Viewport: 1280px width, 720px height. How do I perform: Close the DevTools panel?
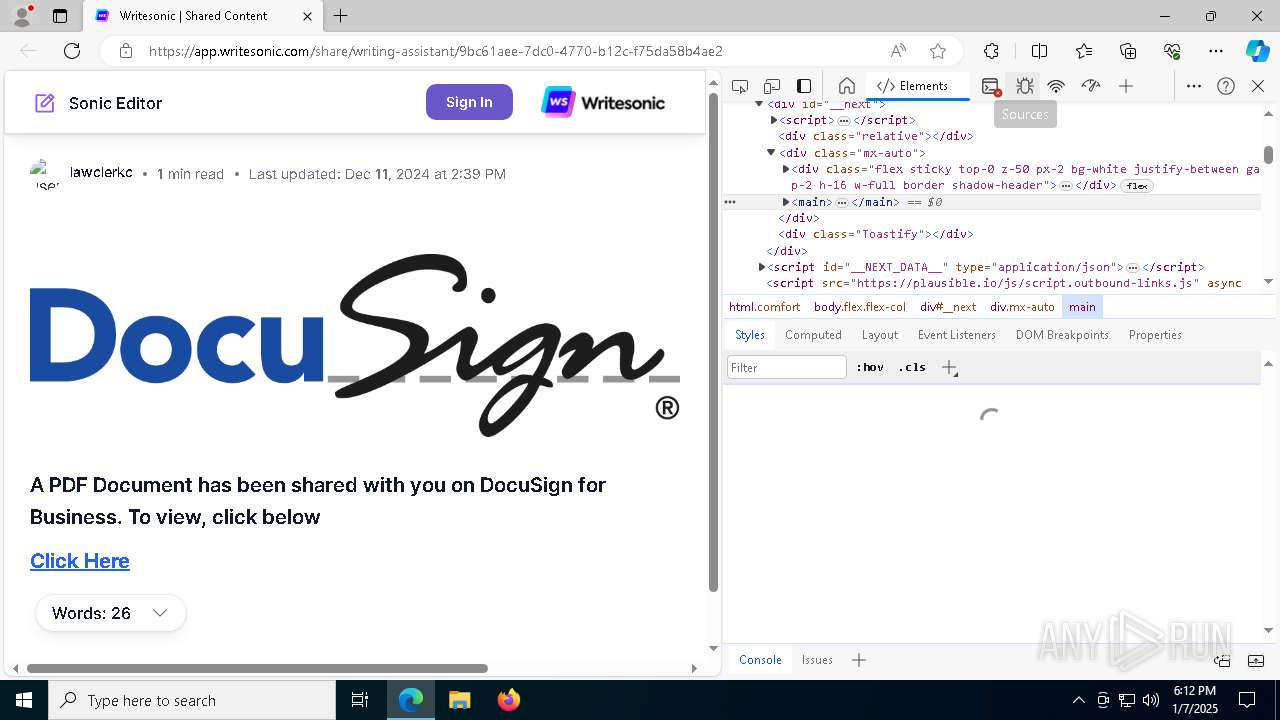coord(1258,86)
